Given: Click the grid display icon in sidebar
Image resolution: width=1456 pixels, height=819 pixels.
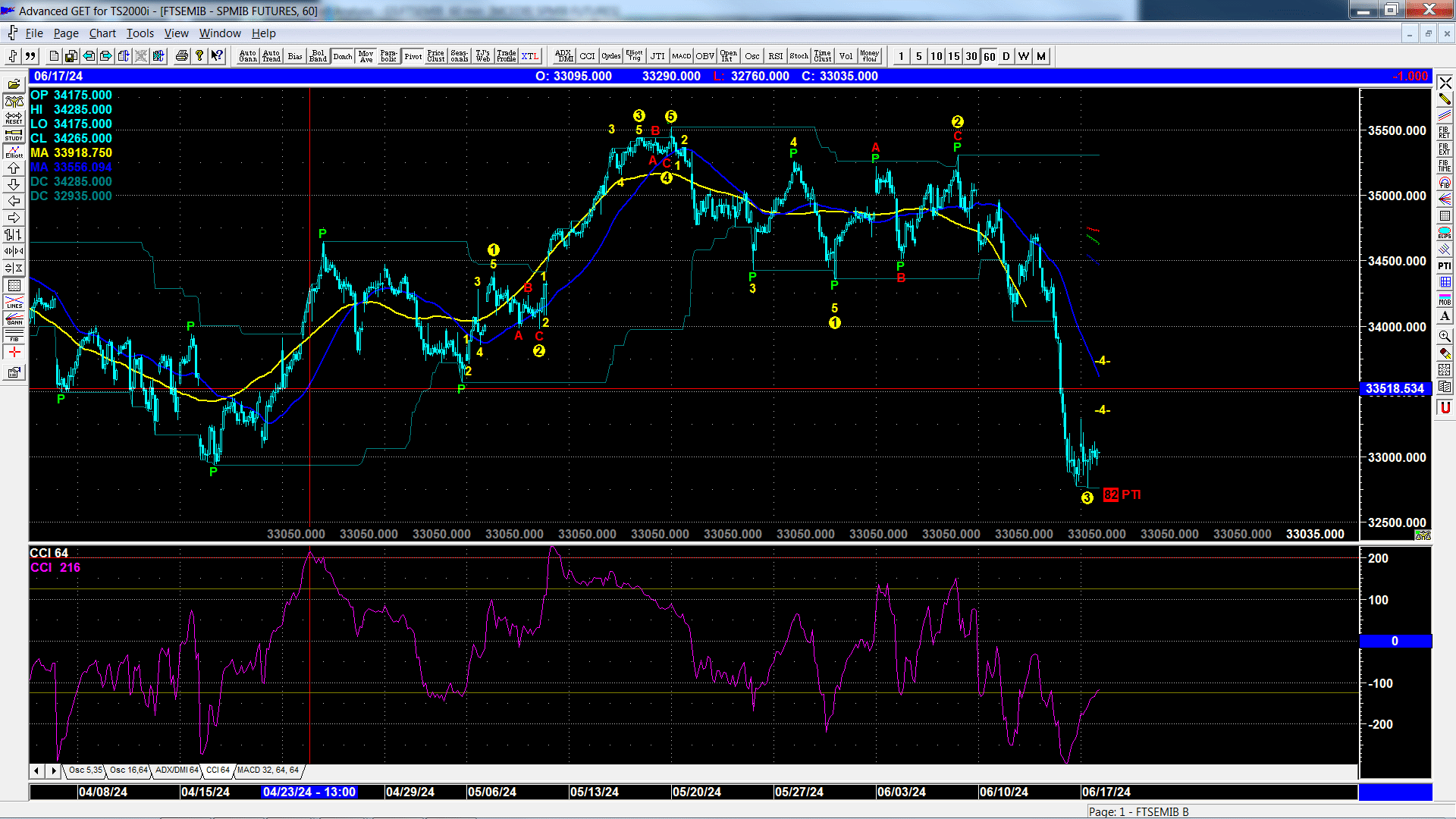Looking at the screenshot, I should click(x=14, y=285).
